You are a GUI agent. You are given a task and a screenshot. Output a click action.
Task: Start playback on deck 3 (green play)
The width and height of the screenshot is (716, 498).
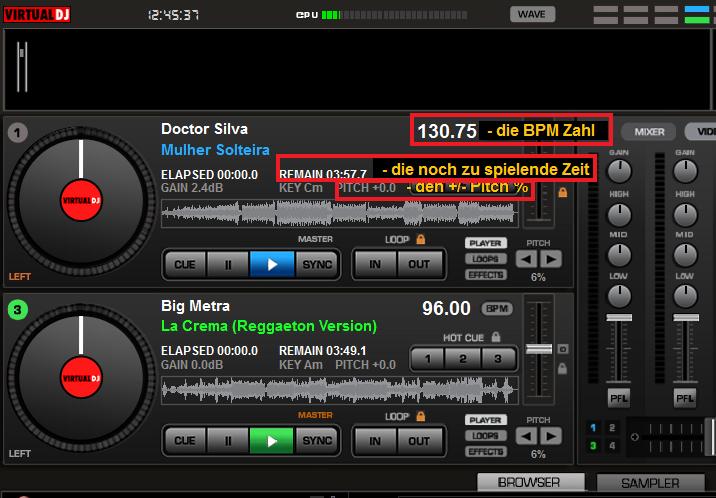(x=272, y=440)
